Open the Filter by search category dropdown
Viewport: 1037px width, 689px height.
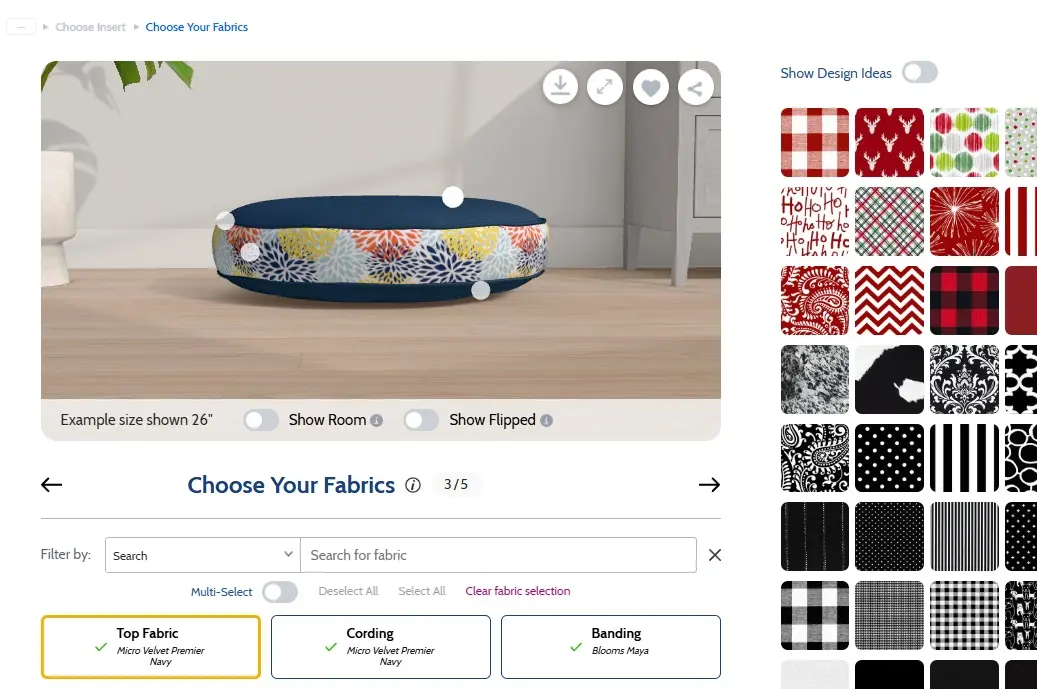[202, 555]
